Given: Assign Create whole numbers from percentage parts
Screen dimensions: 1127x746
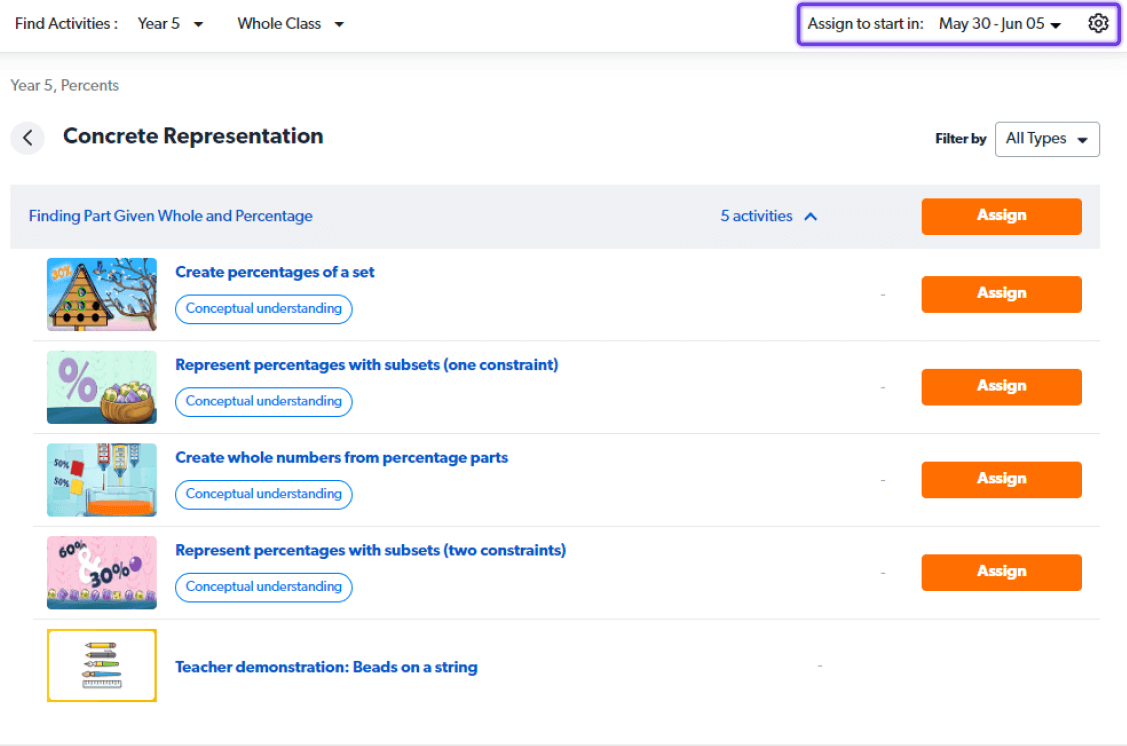Looking at the screenshot, I should point(1001,480).
